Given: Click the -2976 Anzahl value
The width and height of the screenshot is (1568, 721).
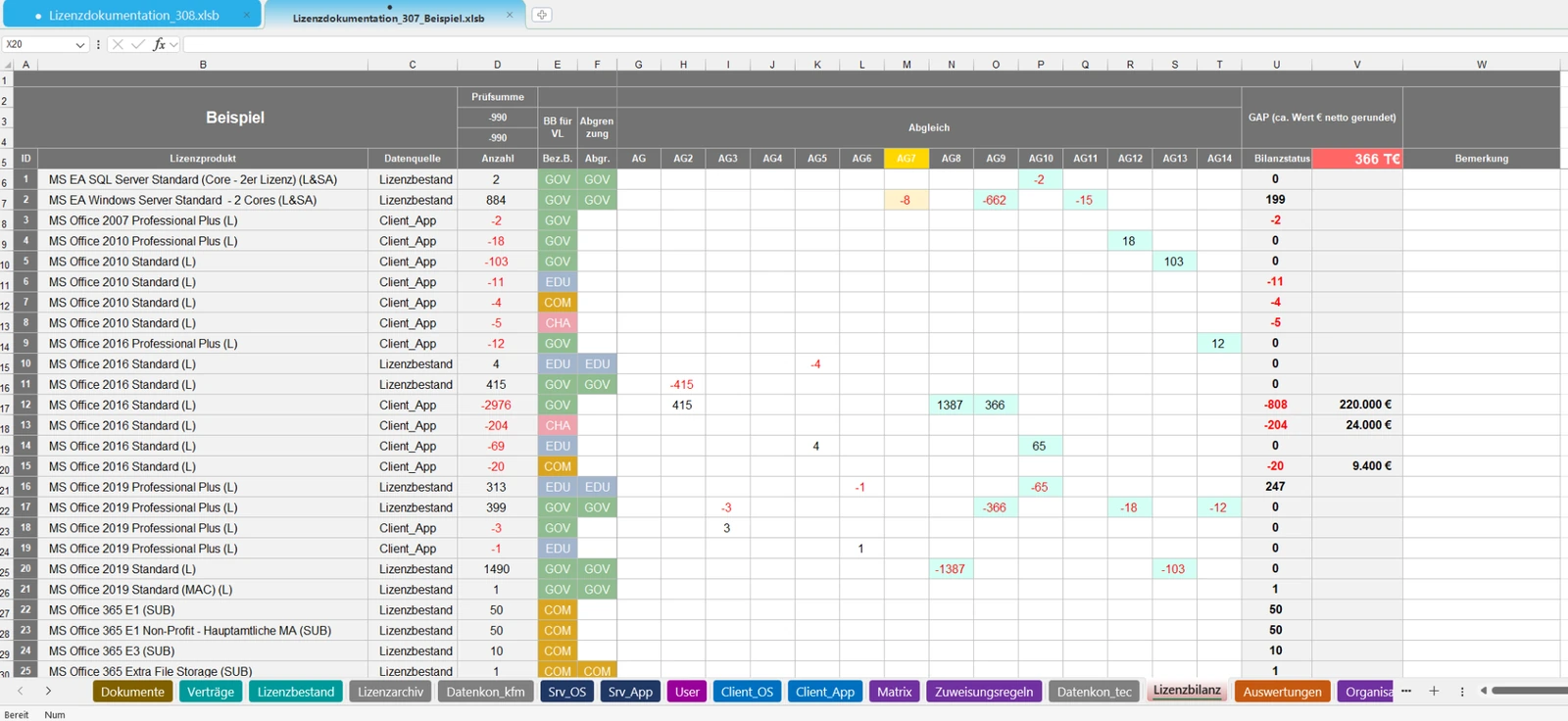Looking at the screenshot, I should (497, 405).
